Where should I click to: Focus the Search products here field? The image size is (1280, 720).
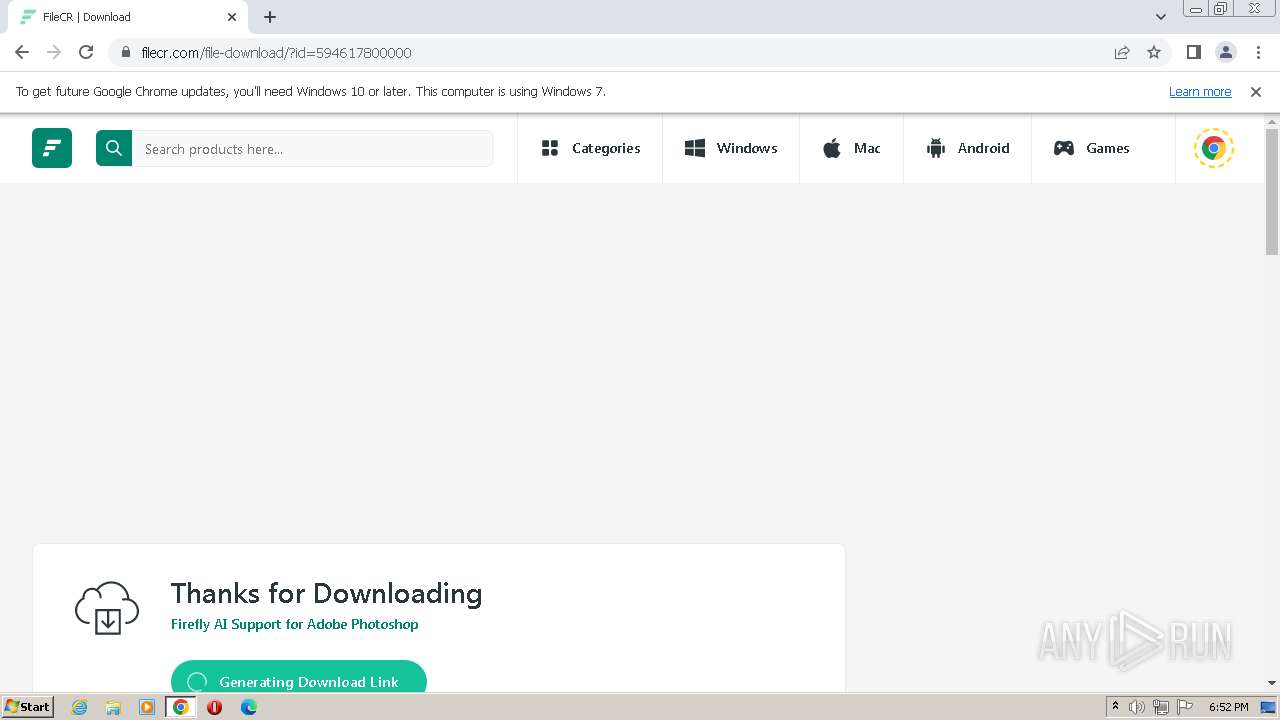pyautogui.click(x=312, y=148)
